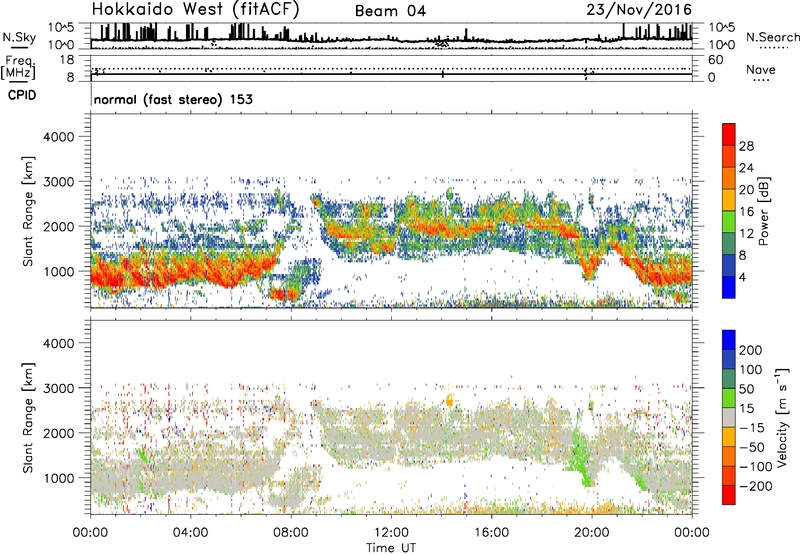Click the "20:00" time tick label

click(592, 533)
